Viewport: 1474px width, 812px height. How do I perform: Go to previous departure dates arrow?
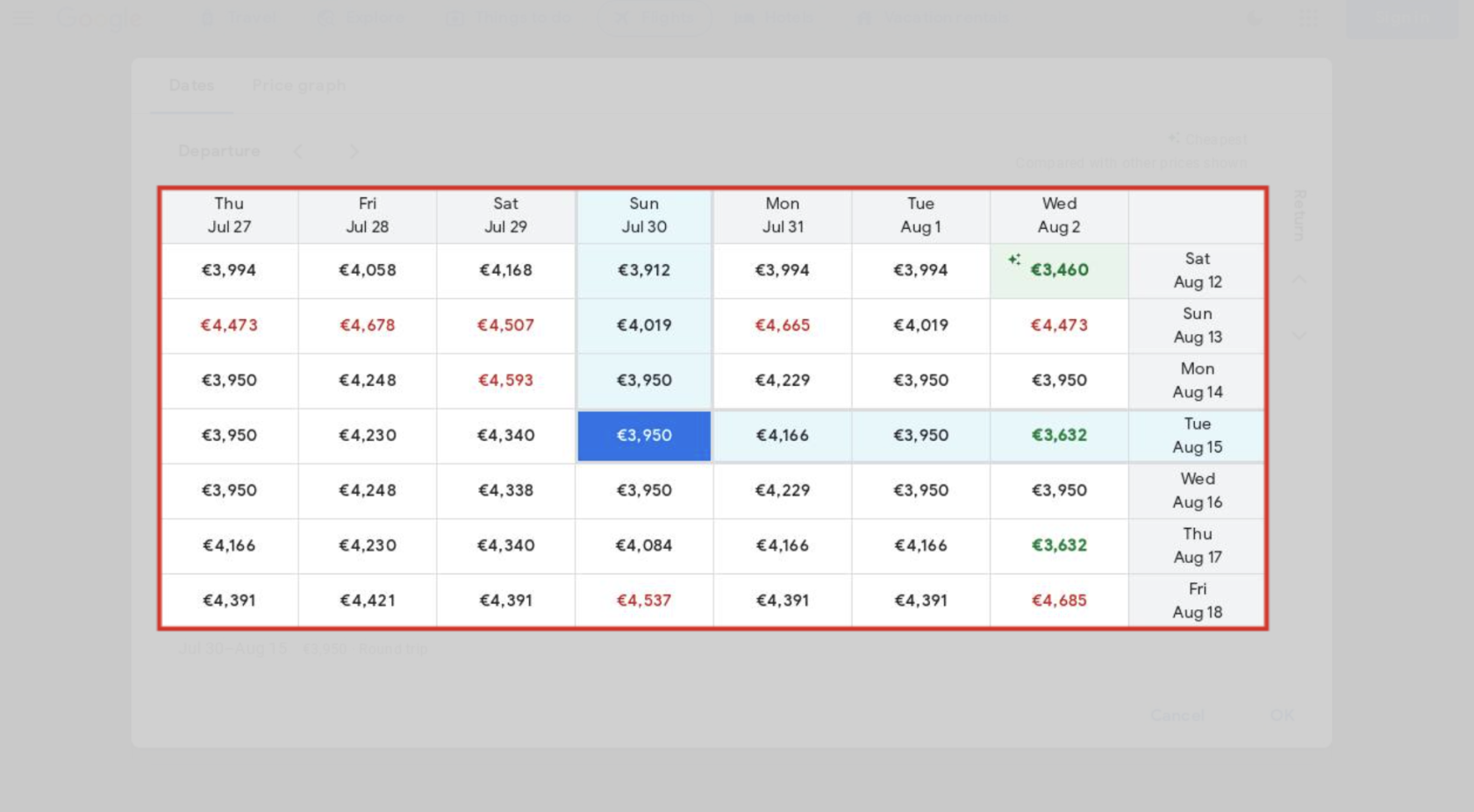[x=297, y=151]
